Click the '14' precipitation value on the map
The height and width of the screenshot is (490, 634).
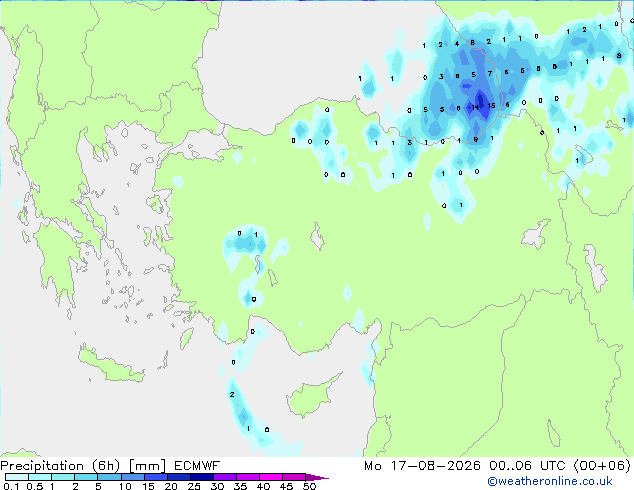coord(475,107)
